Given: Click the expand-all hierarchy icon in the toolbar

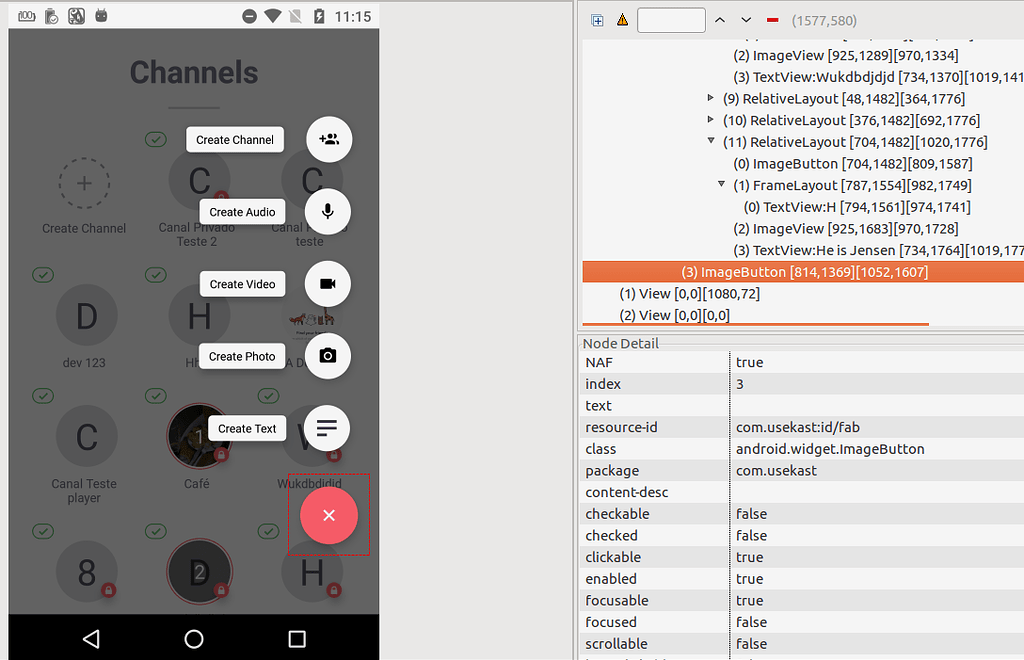Looking at the screenshot, I should coord(597,19).
